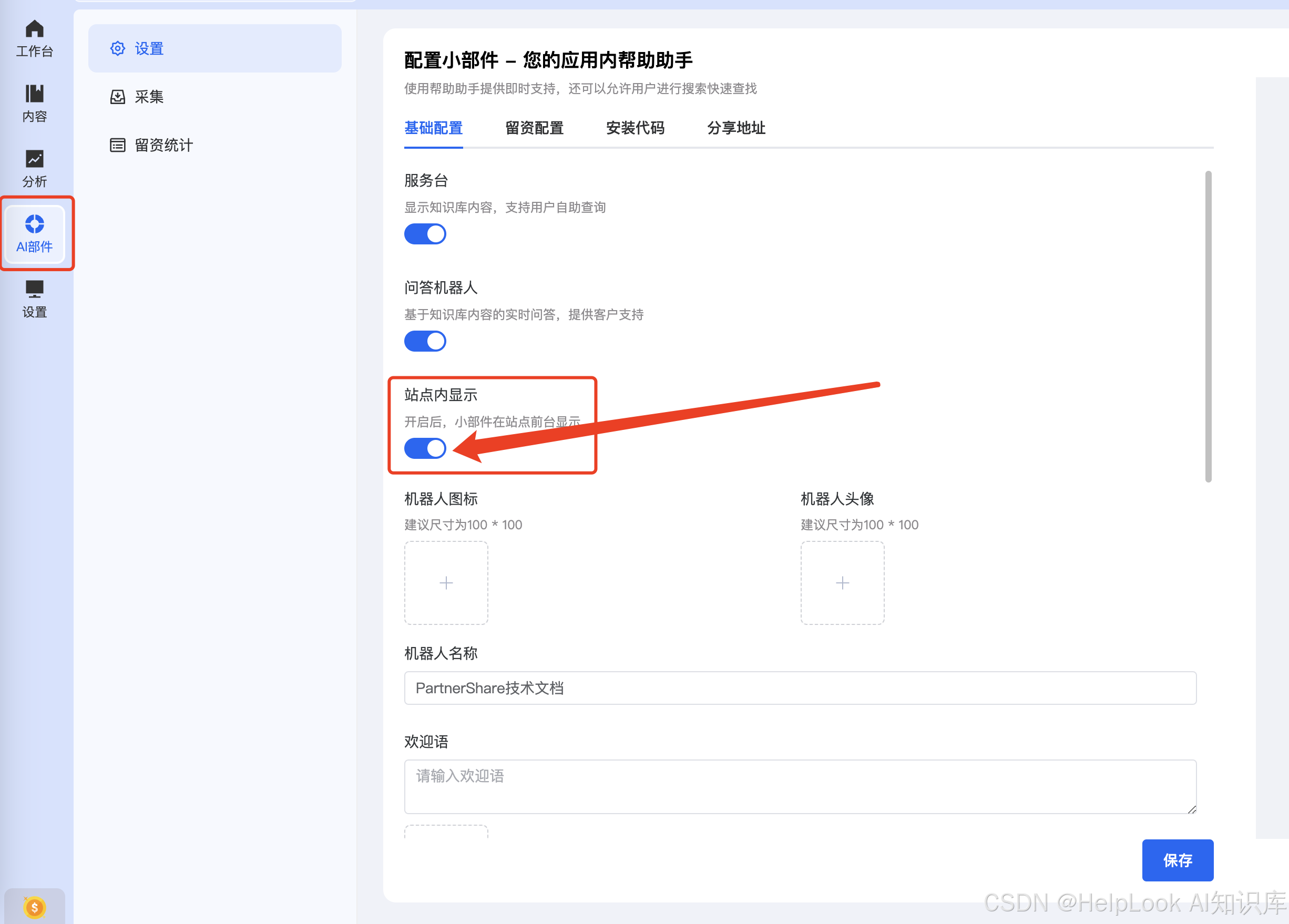Screen dimensions: 1289x924
Task: Open the 分享地址 tab
Action: (735, 128)
